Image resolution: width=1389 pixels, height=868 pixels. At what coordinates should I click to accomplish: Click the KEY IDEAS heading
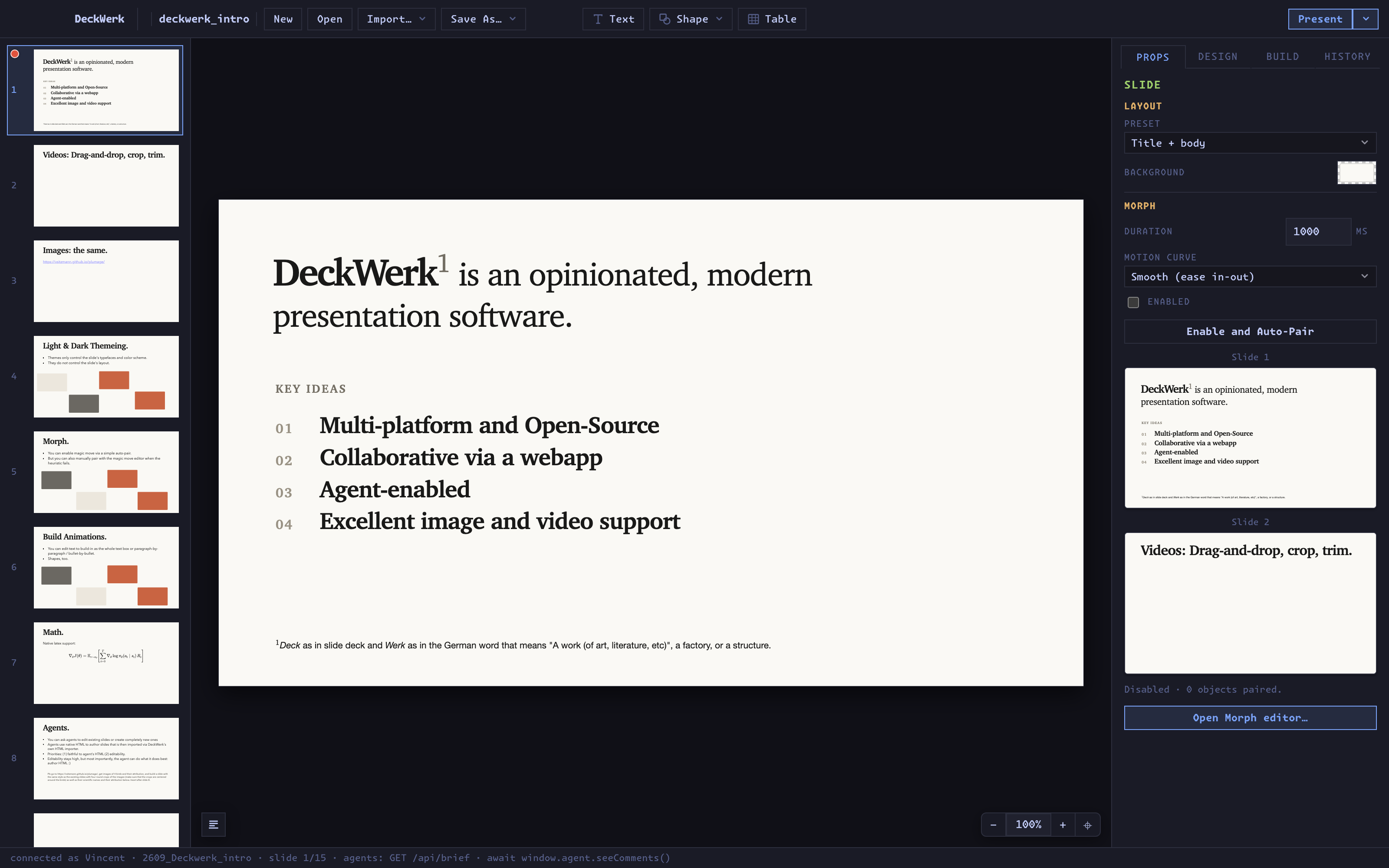click(310, 389)
